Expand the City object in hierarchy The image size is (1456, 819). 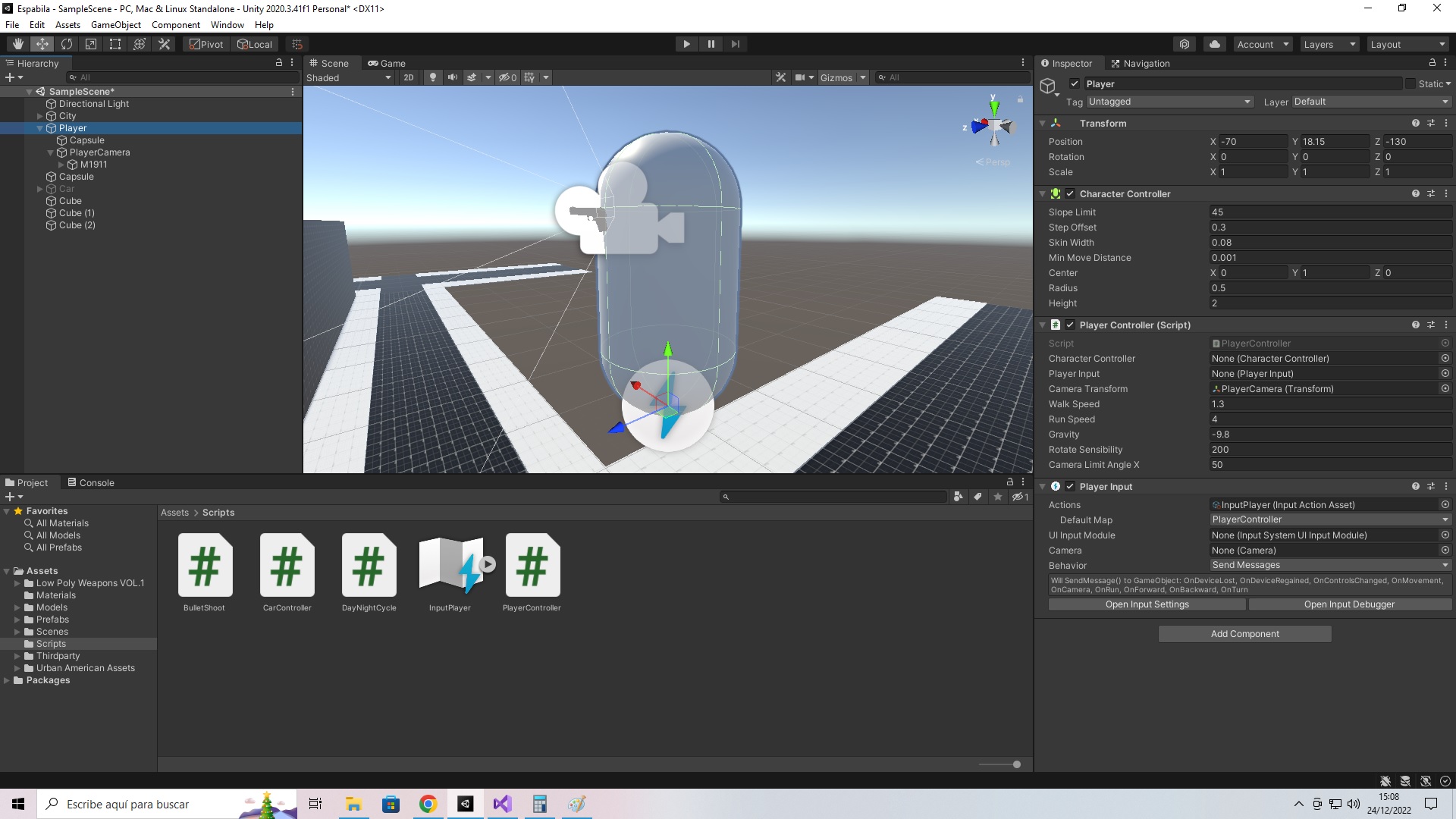pyautogui.click(x=40, y=116)
